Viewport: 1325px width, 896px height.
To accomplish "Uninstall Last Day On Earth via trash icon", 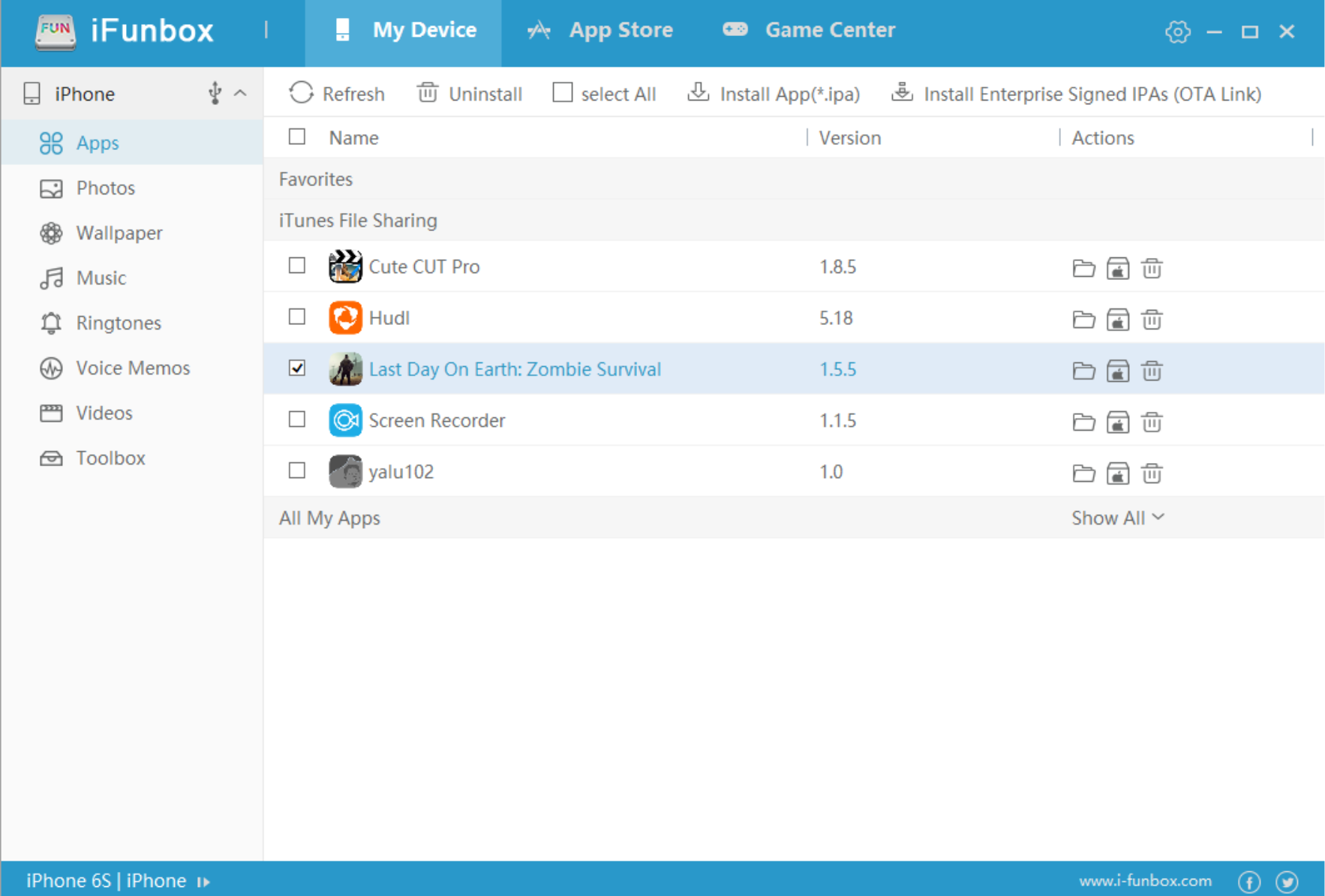I will click(x=1152, y=371).
